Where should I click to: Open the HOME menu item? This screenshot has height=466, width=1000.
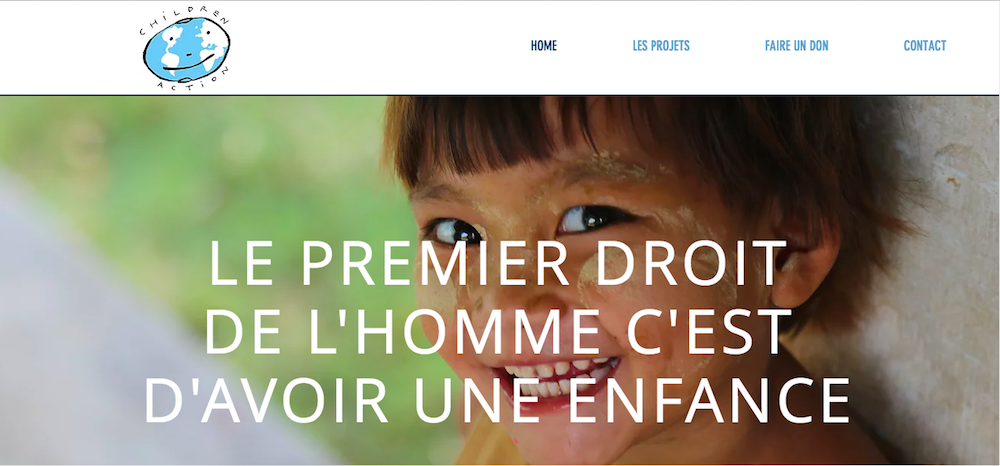click(543, 46)
